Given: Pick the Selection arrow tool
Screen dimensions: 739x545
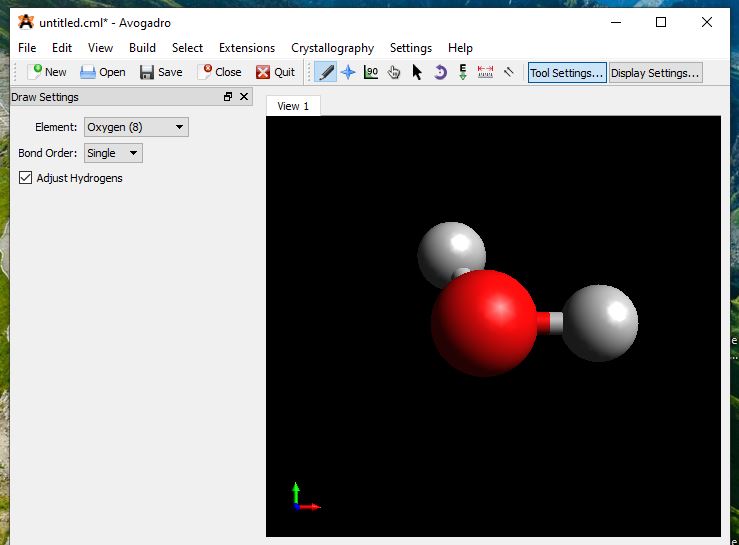Looking at the screenshot, I should (x=417, y=72).
